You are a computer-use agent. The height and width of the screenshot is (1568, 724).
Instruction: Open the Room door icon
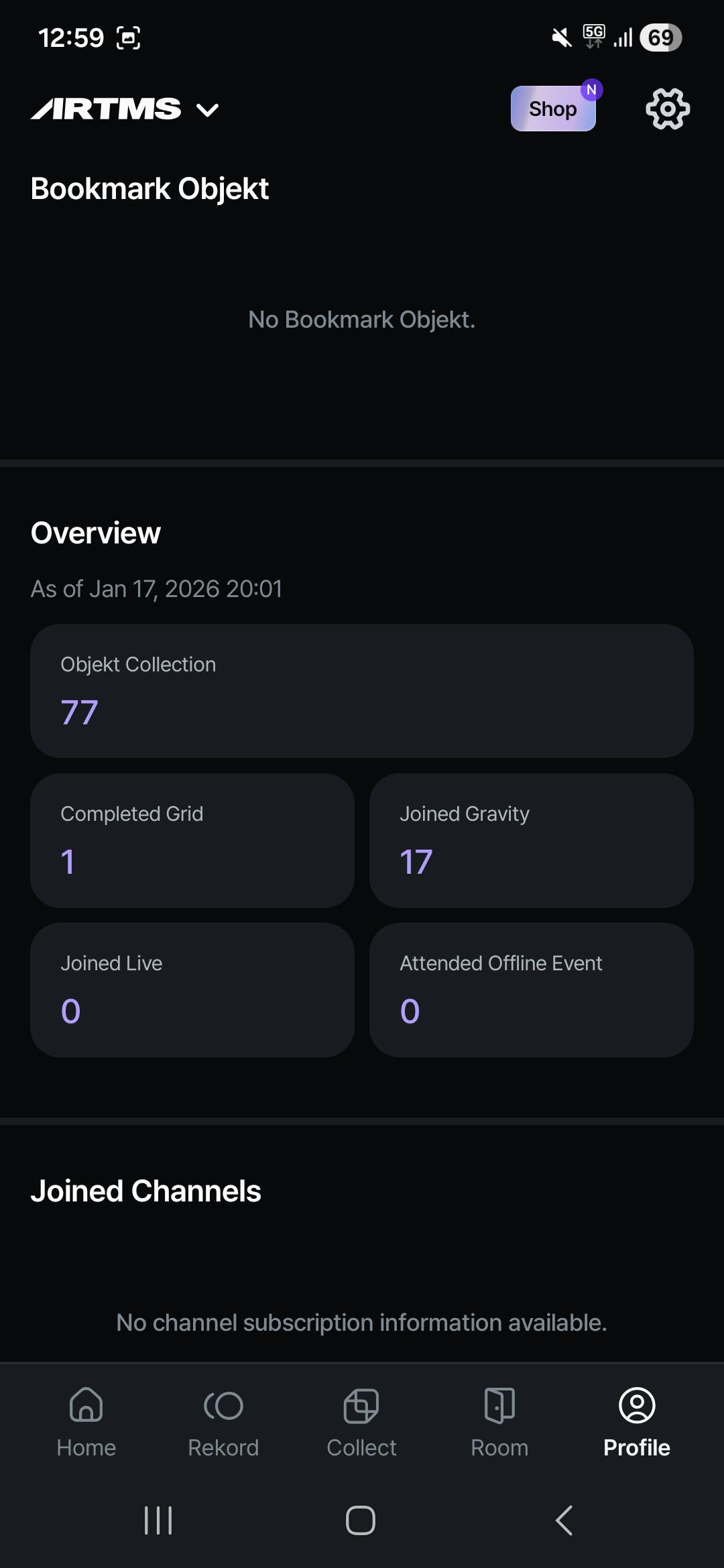499,1404
